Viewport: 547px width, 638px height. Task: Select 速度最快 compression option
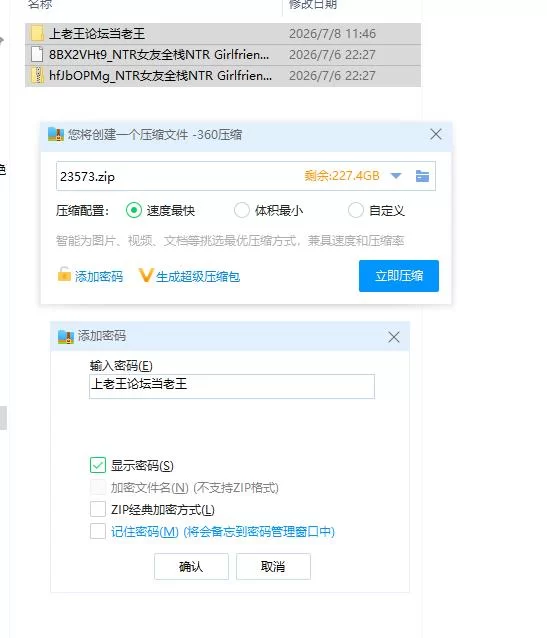pos(133,210)
